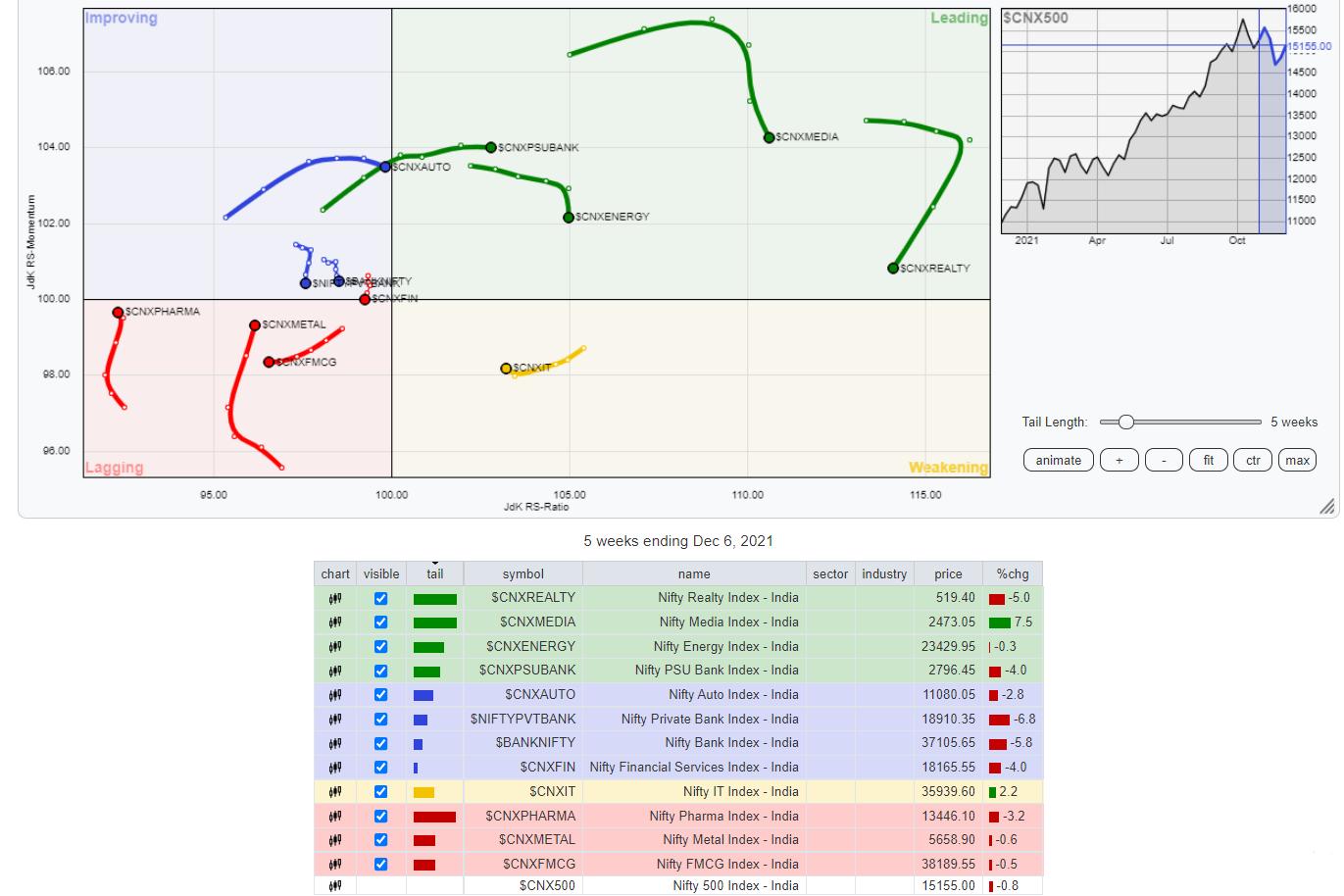Open chart icon for $CNXMEDIA row
Image resolution: width=1344 pixels, height=896 pixels.
335,622
